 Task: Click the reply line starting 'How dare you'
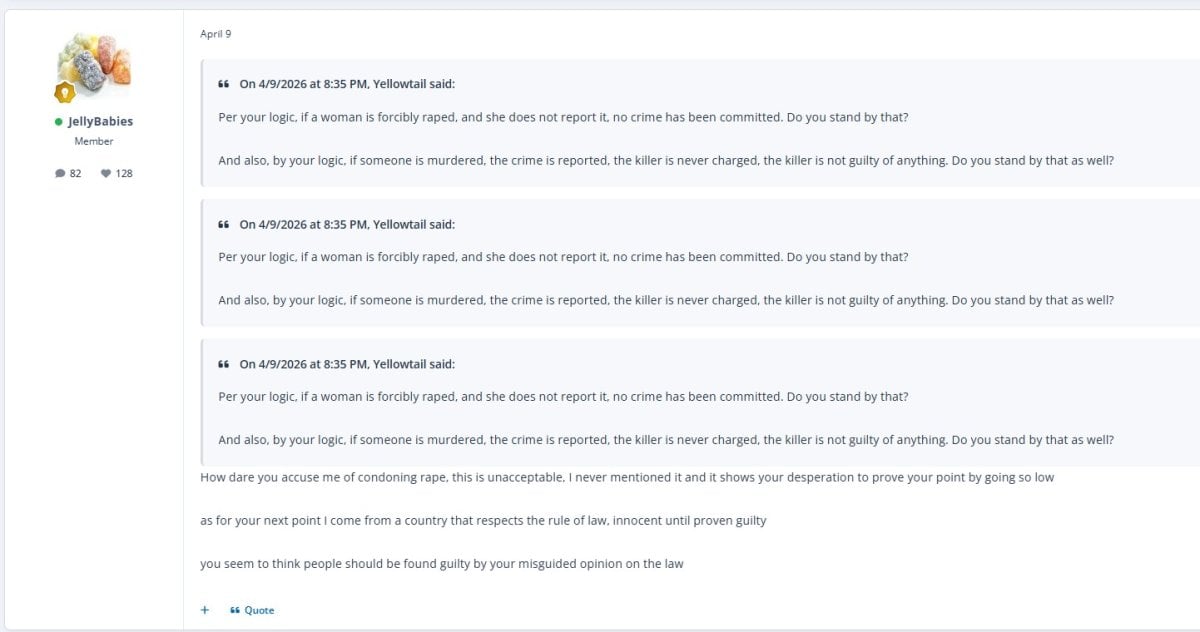point(627,478)
